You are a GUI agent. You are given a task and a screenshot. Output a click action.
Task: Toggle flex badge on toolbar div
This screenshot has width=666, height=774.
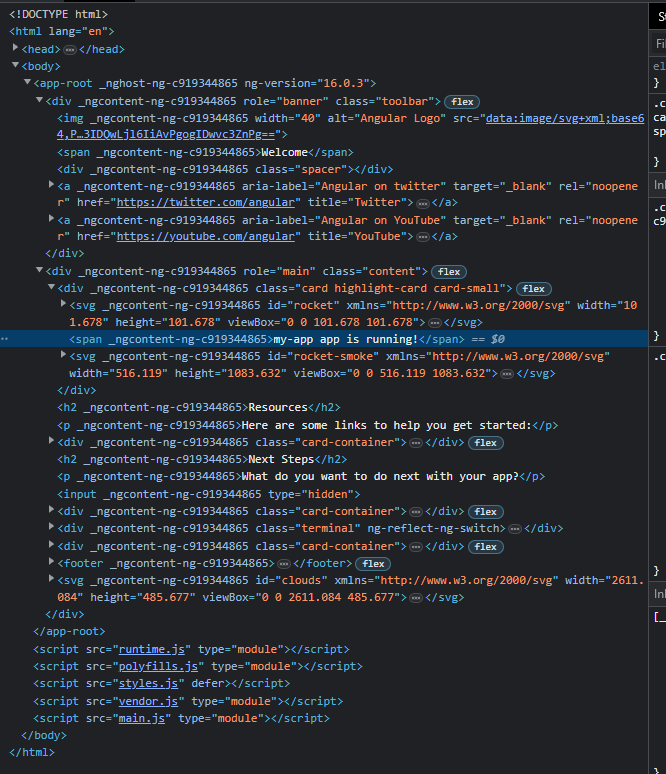click(x=462, y=102)
